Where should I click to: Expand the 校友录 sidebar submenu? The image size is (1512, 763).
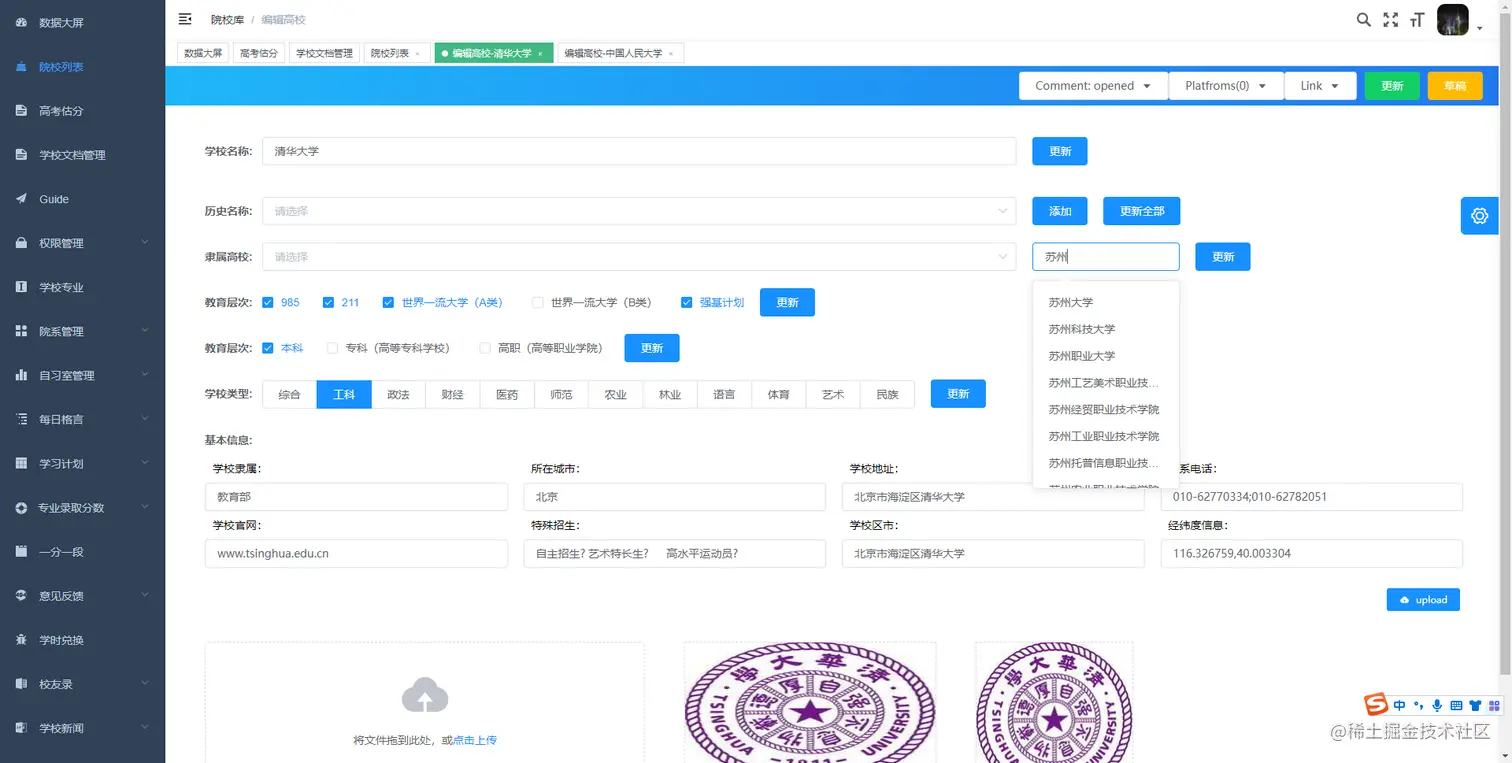[x=145, y=683]
